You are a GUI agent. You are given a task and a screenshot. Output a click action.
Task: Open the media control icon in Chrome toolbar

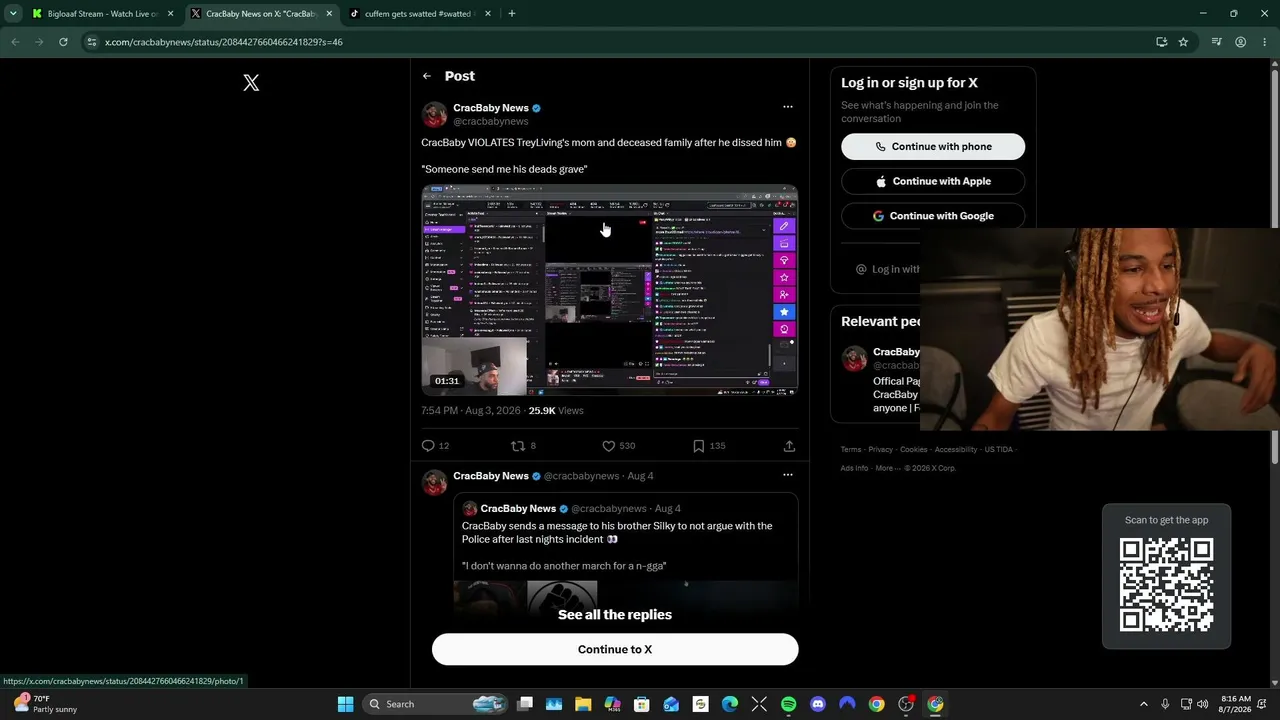tap(1216, 42)
